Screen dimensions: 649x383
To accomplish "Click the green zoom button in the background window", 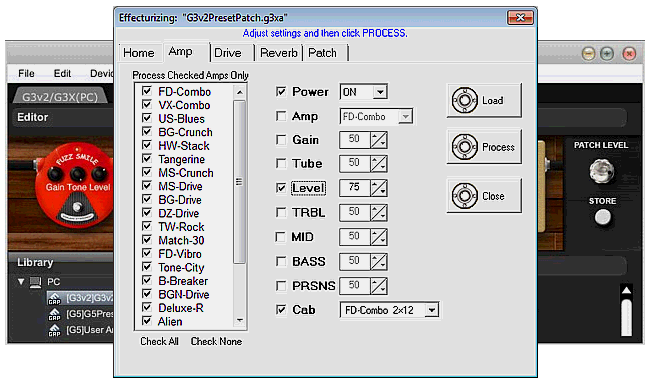I will [x=607, y=54].
